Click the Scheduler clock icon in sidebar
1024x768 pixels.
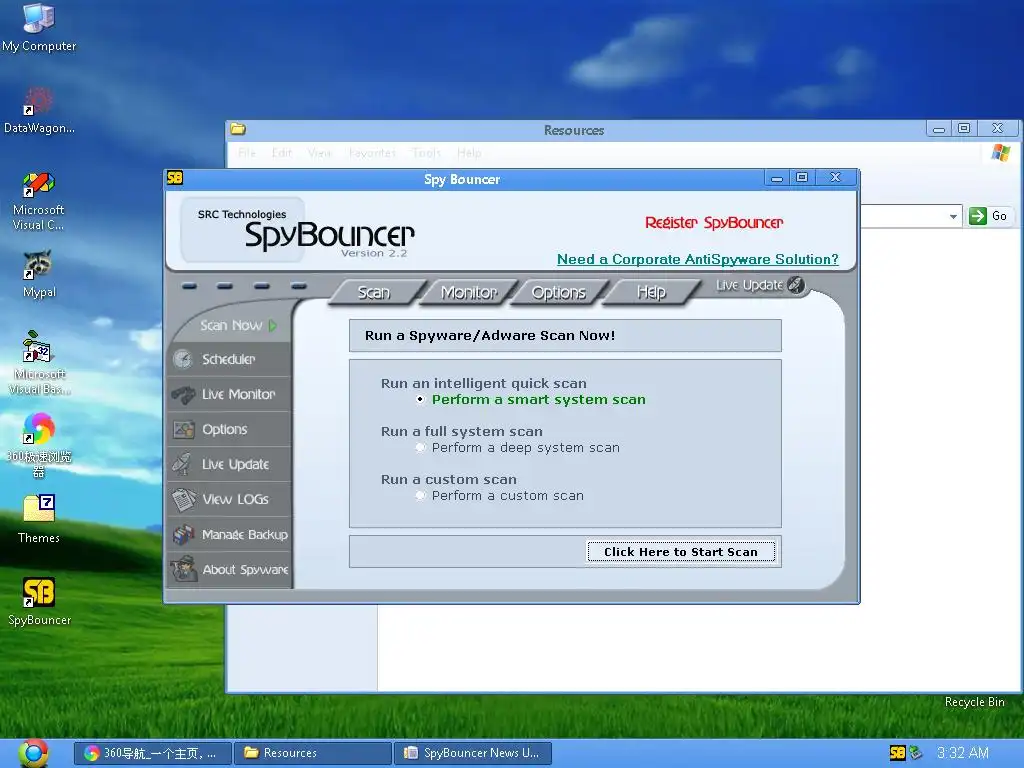coord(183,359)
